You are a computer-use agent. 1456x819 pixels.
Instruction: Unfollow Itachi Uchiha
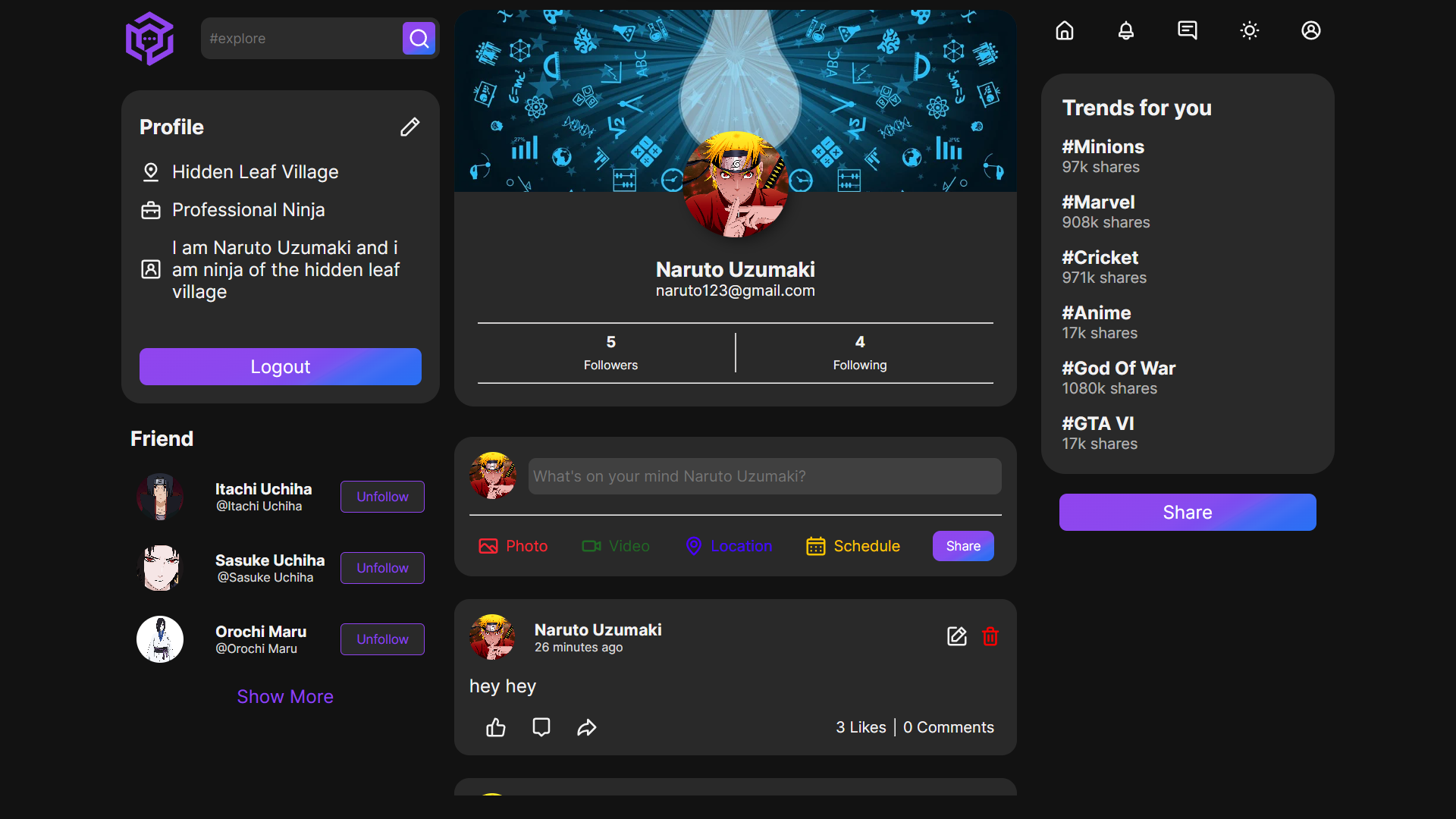click(x=382, y=497)
